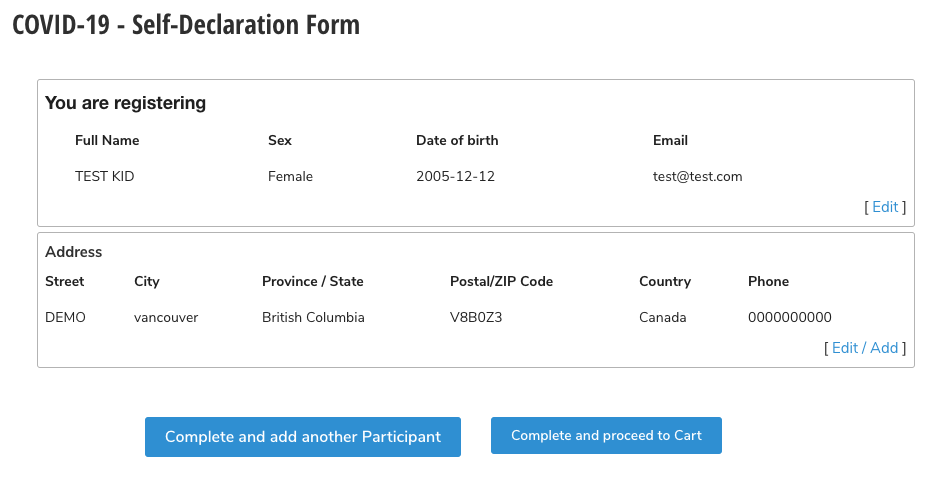Select the Female sex value
The width and height of the screenshot is (952, 500).
click(x=290, y=177)
